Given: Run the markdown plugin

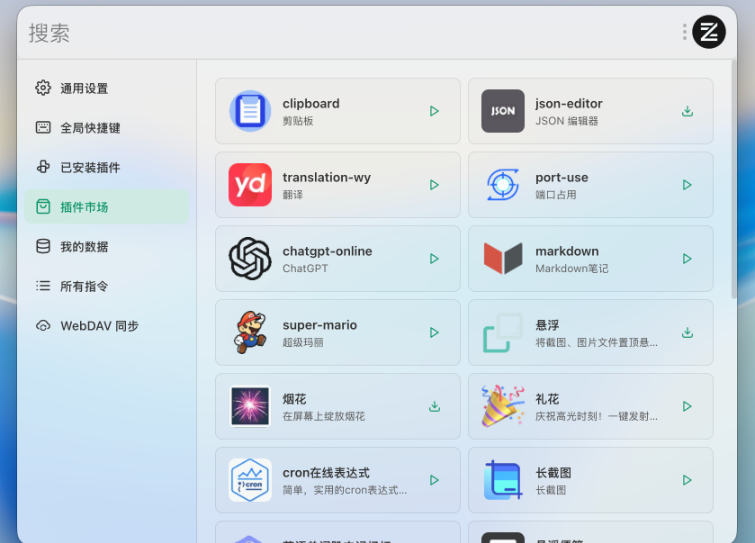Looking at the screenshot, I should coord(687,259).
